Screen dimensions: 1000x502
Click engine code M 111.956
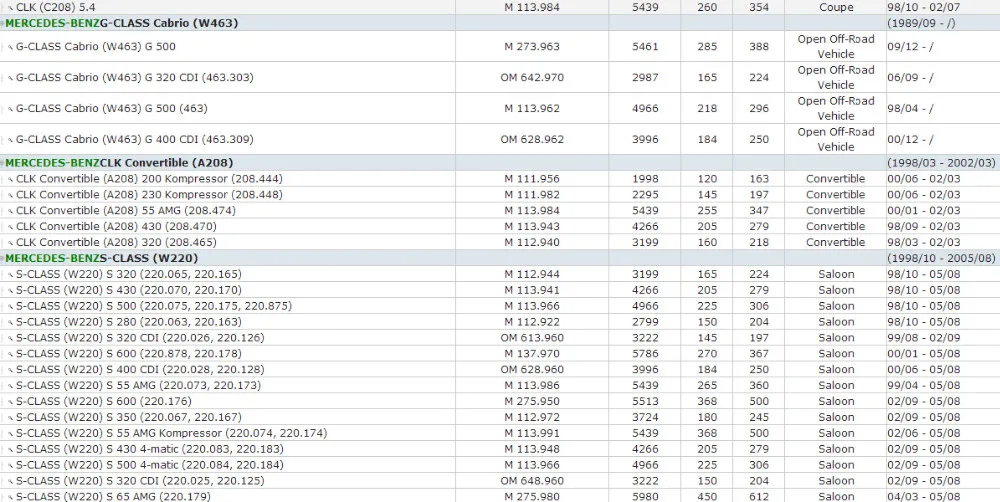[x=532, y=179]
